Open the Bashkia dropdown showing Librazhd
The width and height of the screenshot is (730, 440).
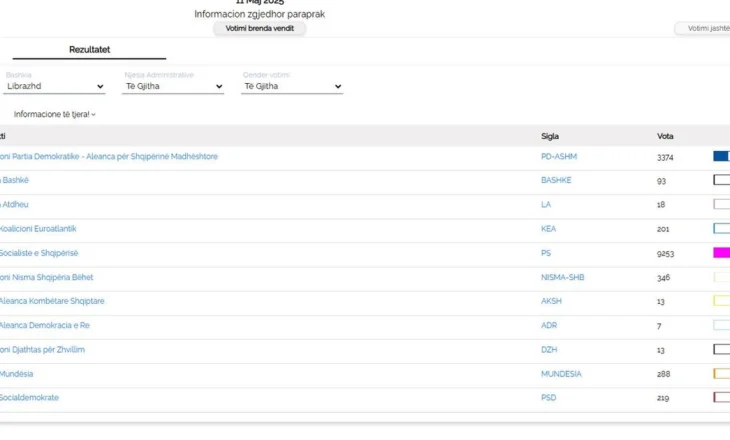[54, 87]
